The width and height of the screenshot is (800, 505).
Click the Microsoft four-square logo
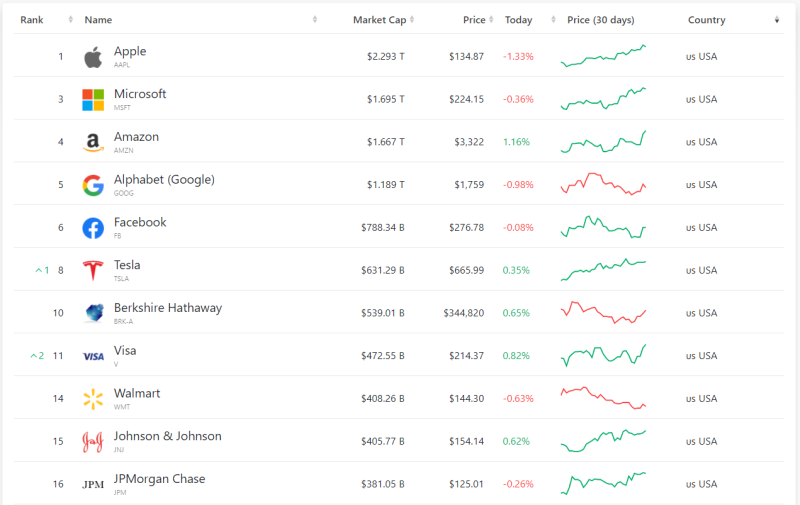coord(93,100)
